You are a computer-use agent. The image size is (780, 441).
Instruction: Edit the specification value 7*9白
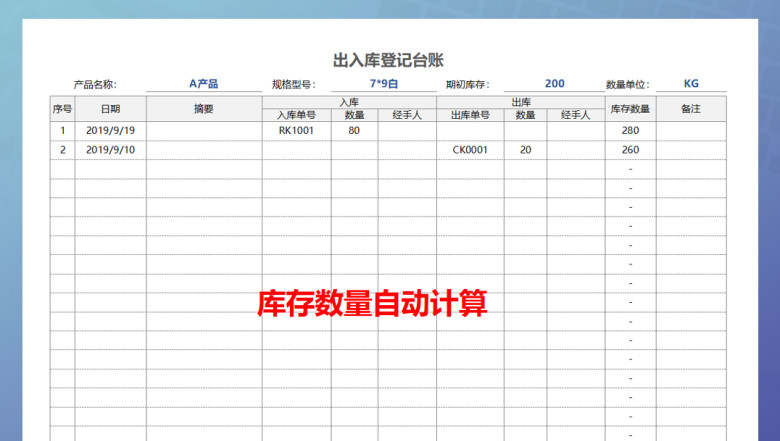click(x=384, y=84)
